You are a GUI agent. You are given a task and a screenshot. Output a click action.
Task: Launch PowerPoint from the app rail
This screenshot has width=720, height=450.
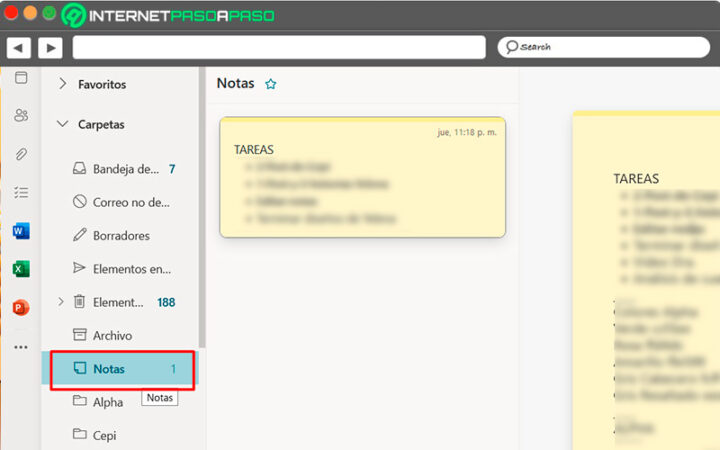(x=21, y=307)
